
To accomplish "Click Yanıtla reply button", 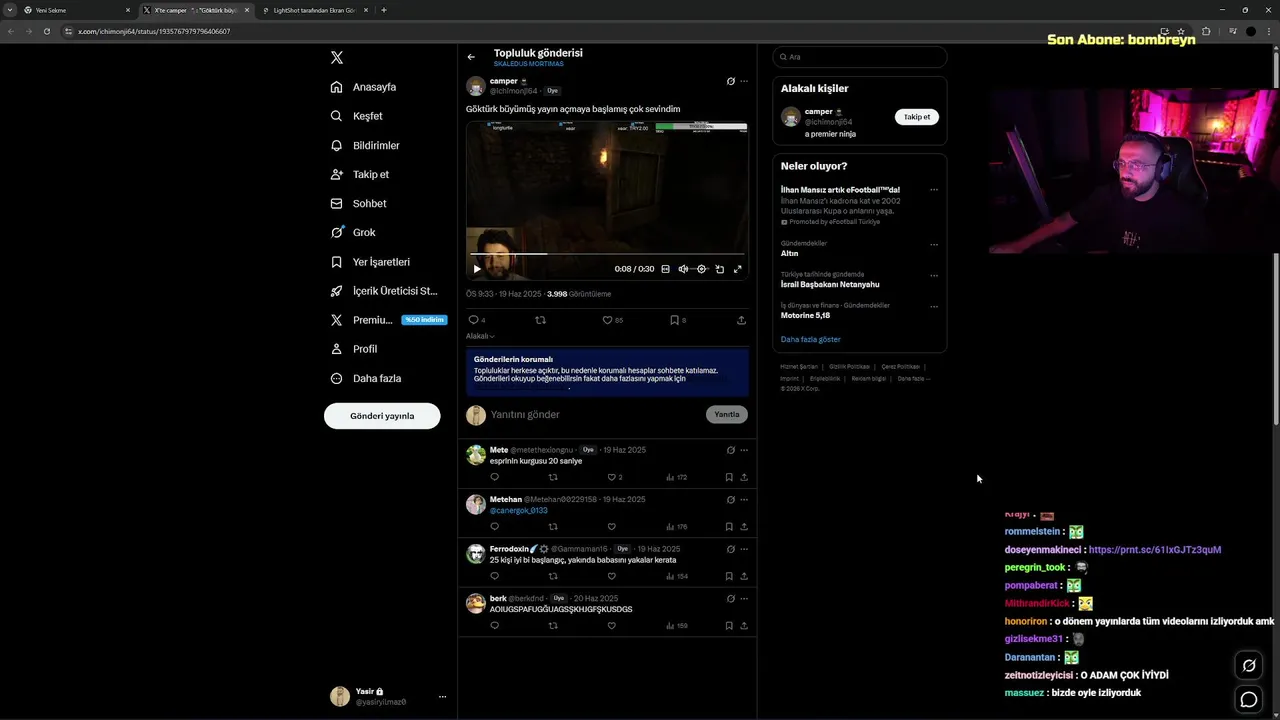I will (727, 414).
